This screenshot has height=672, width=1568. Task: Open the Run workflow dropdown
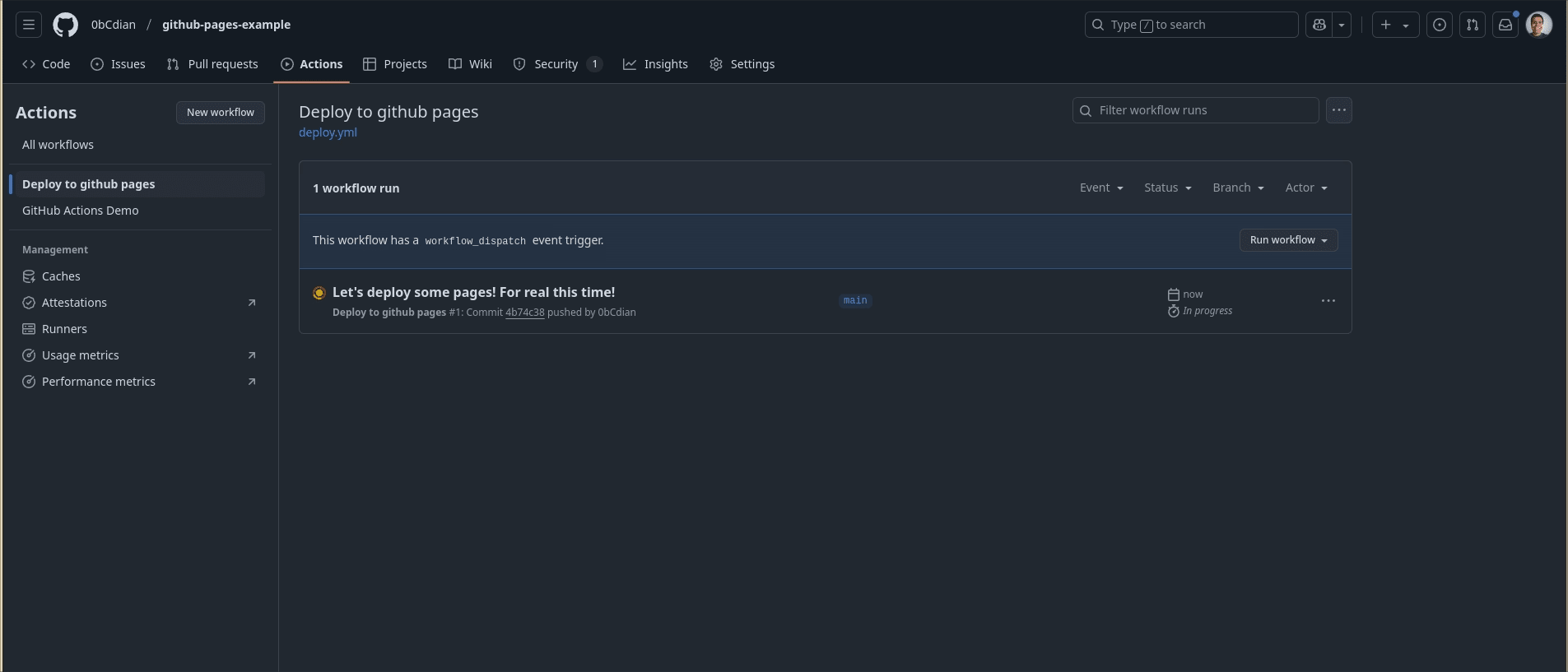click(x=1289, y=240)
